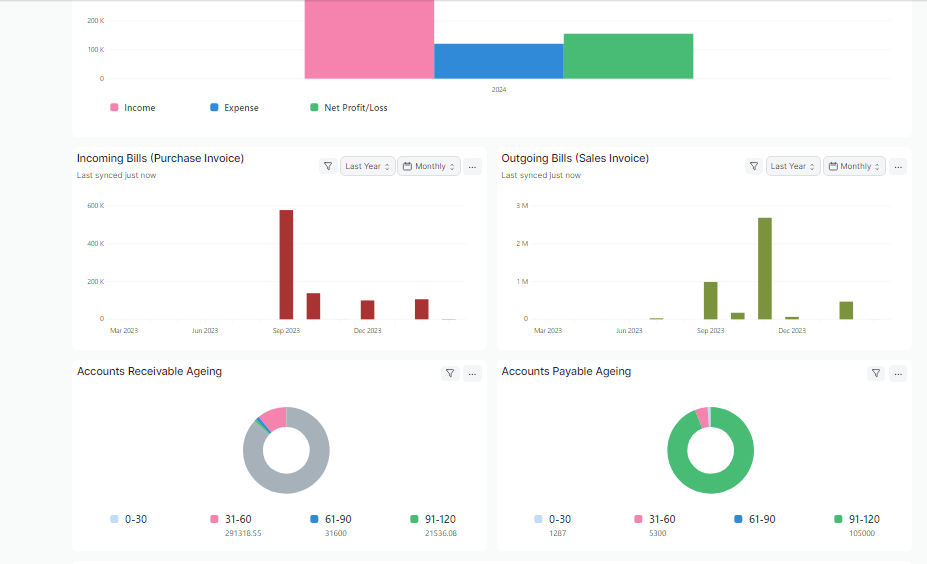The image size is (927, 564).
Task: Click the Outgoing Bills (Sales Invoice) title
Action: [575, 158]
